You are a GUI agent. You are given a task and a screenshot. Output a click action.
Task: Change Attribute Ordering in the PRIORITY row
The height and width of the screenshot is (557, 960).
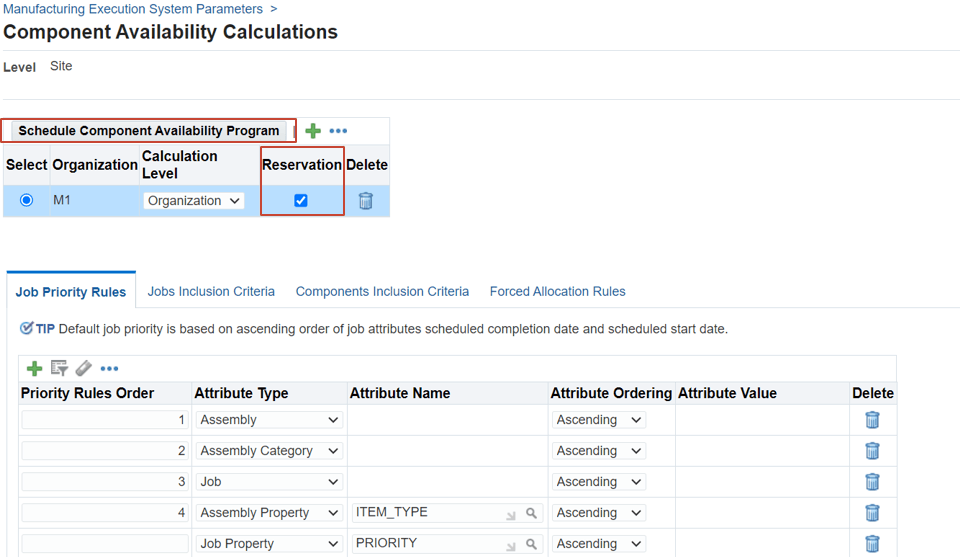click(x=599, y=544)
